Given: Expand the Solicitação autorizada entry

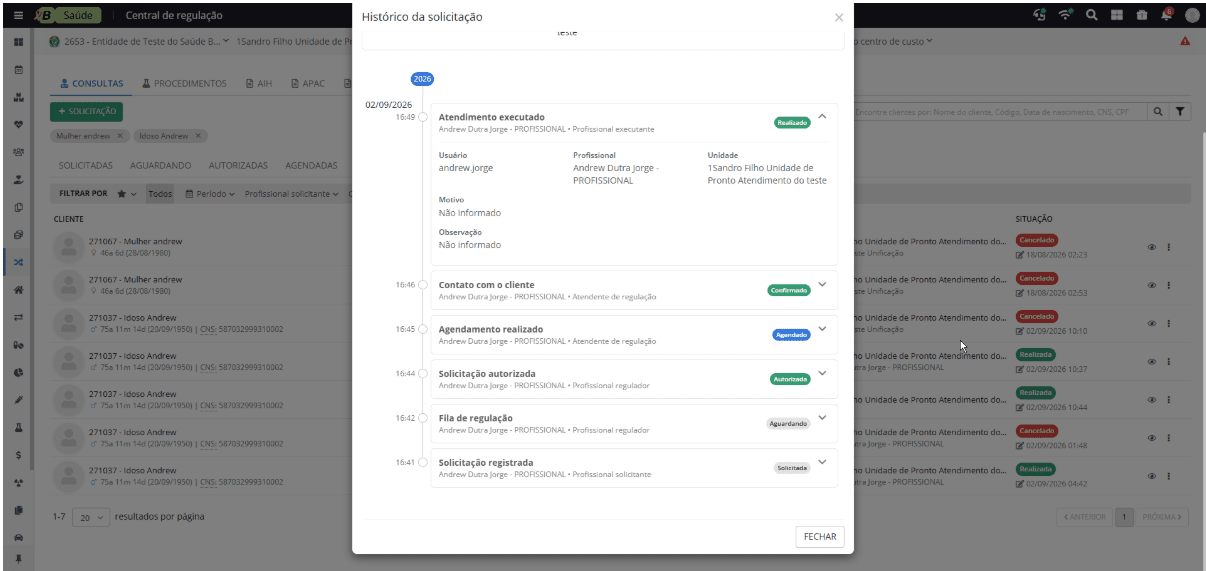Looking at the screenshot, I should 822,373.
